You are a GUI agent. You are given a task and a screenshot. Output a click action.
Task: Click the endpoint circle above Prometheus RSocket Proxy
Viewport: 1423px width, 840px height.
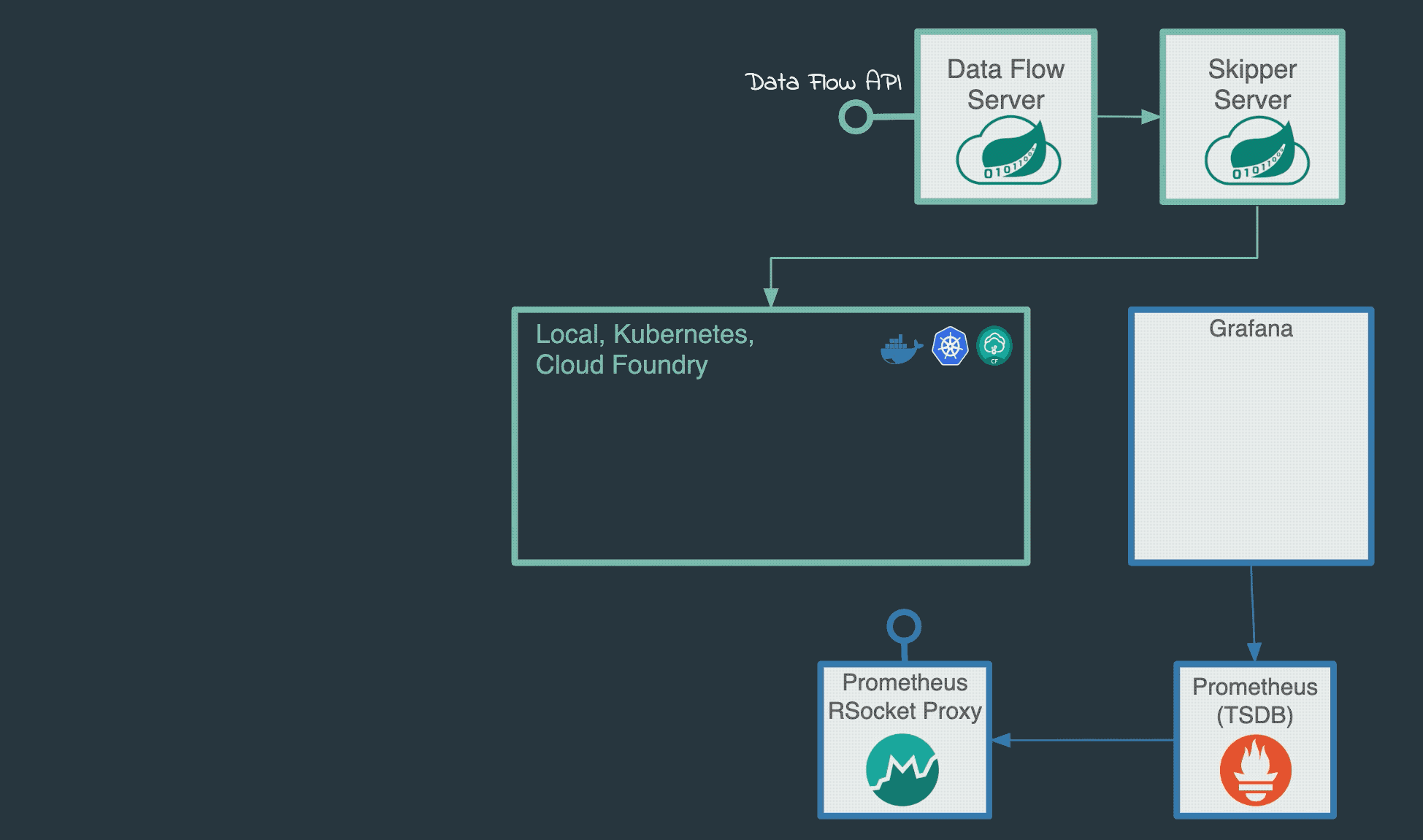coord(904,626)
